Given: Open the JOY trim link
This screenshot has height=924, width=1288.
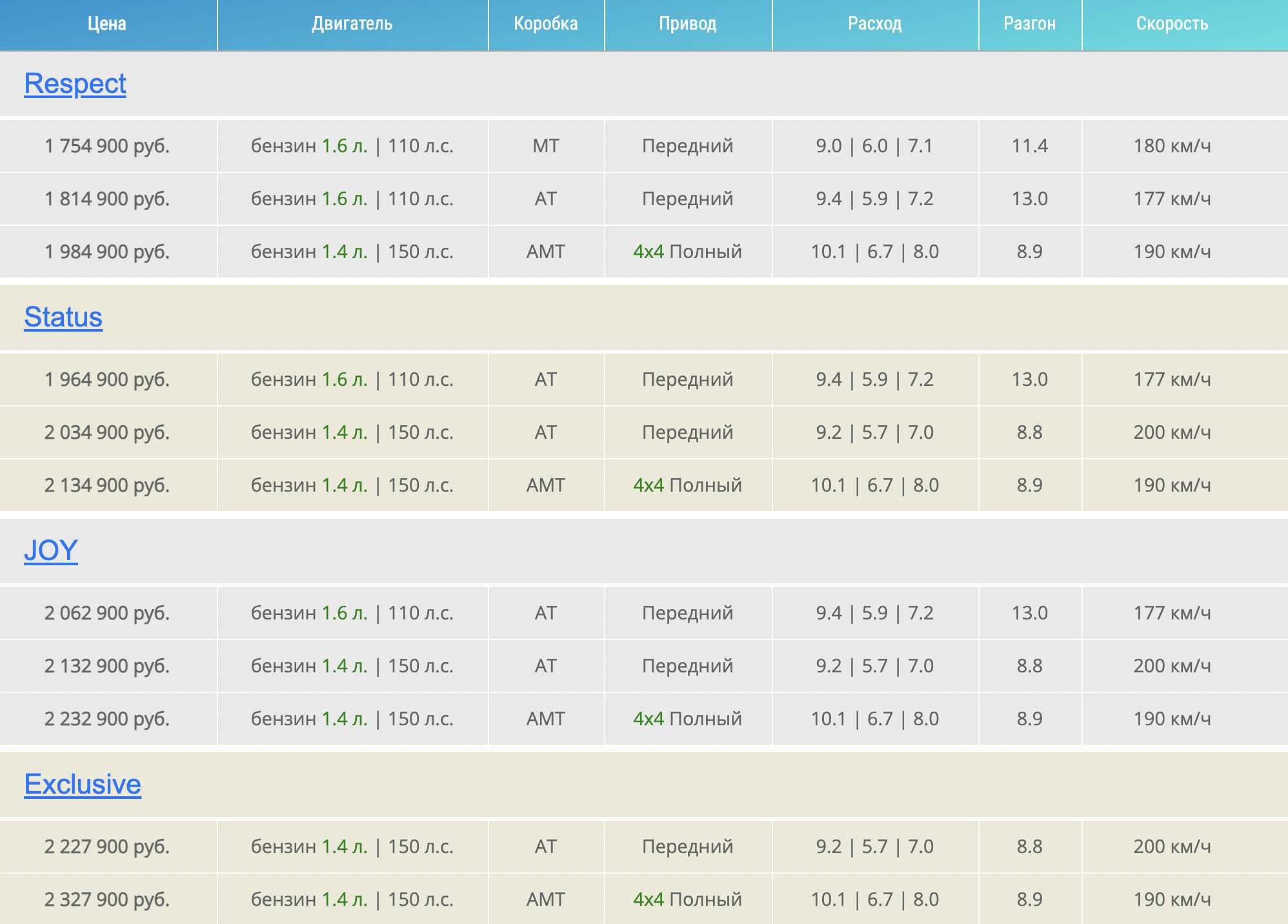Looking at the screenshot, I should click(51, 551).
